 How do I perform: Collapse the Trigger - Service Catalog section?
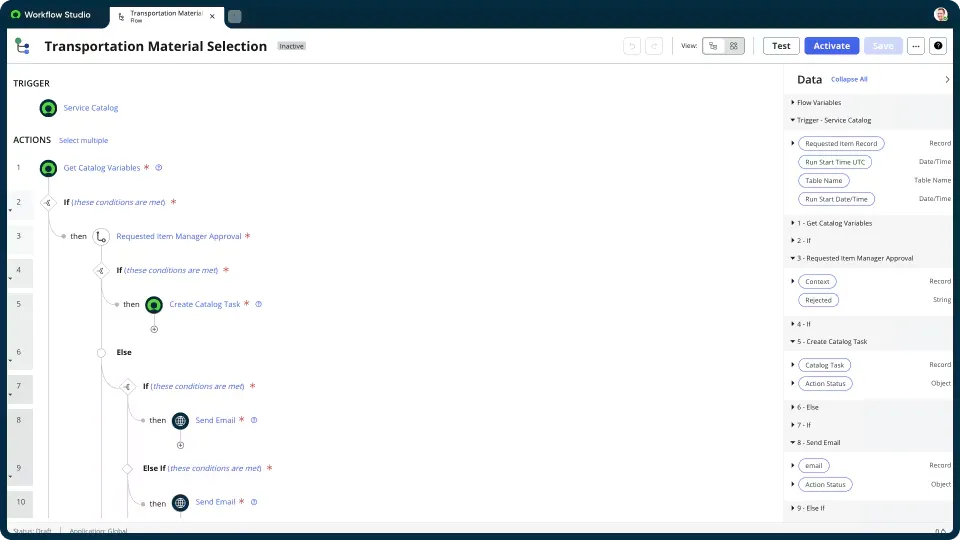(x=793, y=120)
